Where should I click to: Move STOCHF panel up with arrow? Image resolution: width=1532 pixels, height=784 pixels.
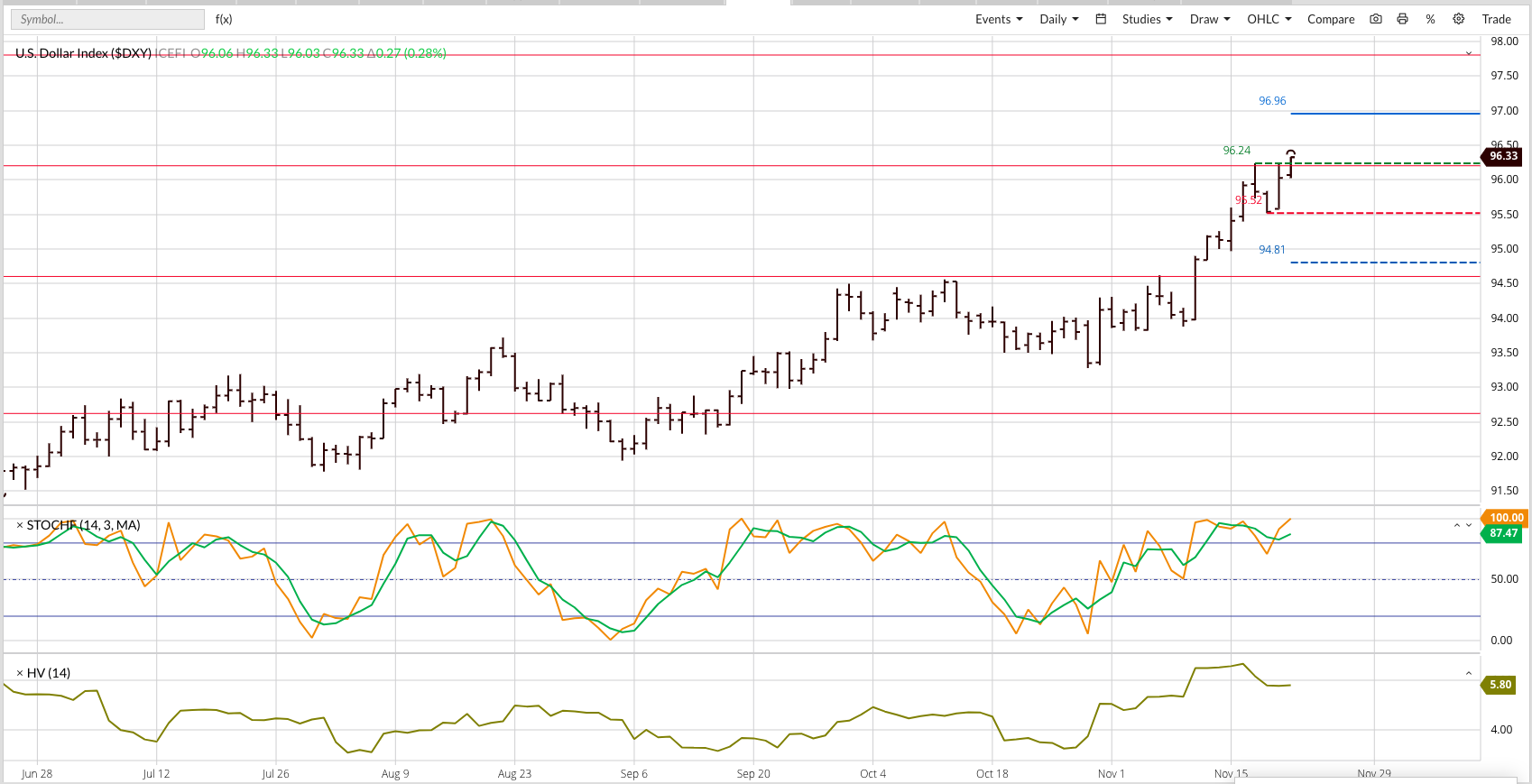[1456, 525]
